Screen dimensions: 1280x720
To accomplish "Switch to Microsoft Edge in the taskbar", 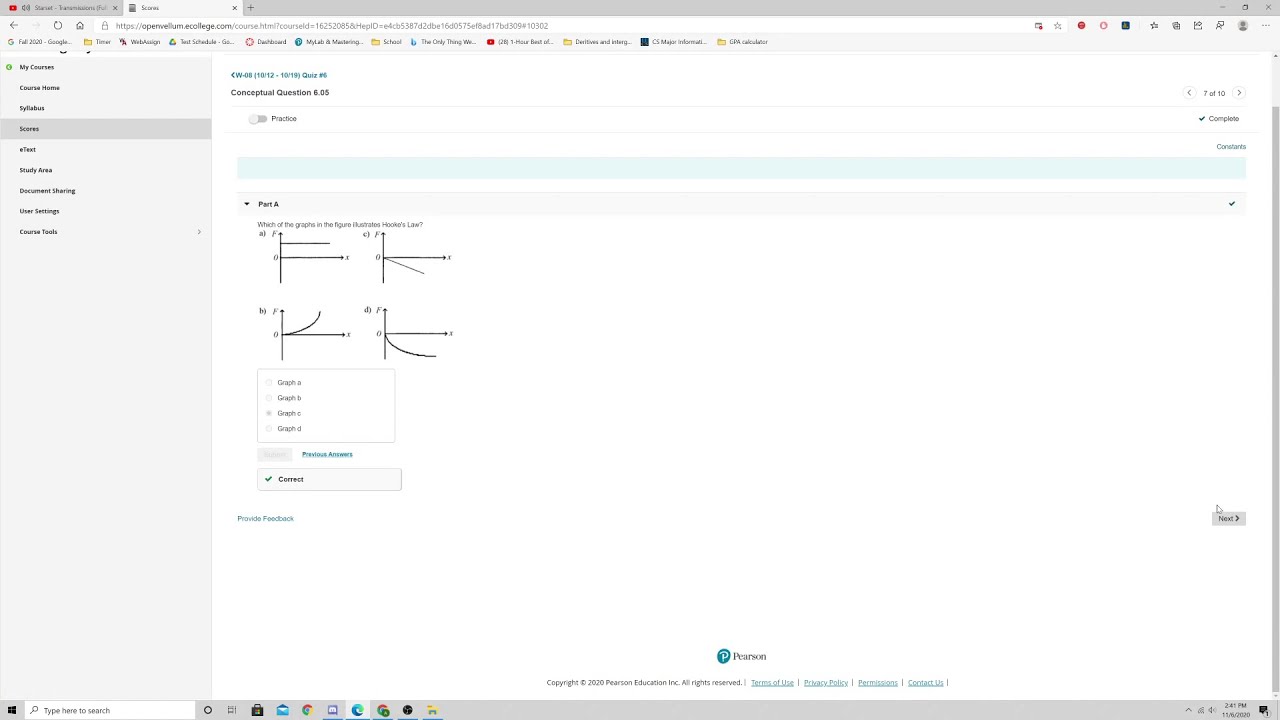I will point(357,710).
